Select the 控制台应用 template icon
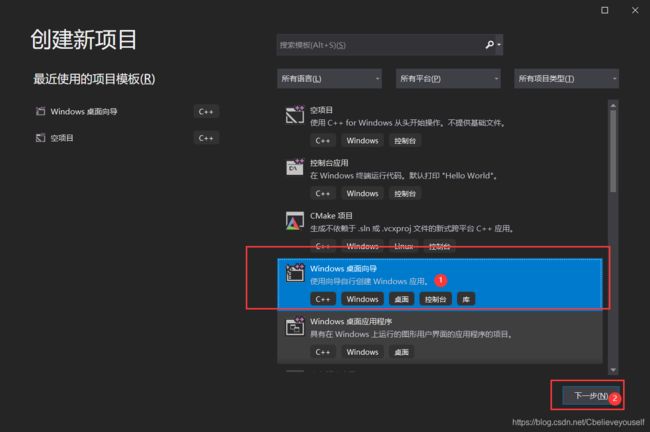This screenshot has height=432, width=650. tap(295, 167)
